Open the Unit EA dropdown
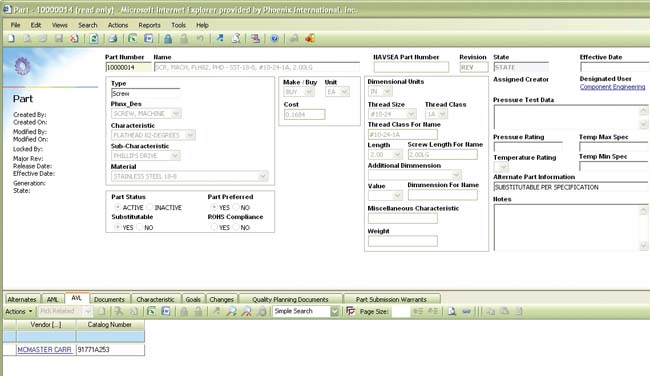The image size is (650, 376). coord(344,92)
